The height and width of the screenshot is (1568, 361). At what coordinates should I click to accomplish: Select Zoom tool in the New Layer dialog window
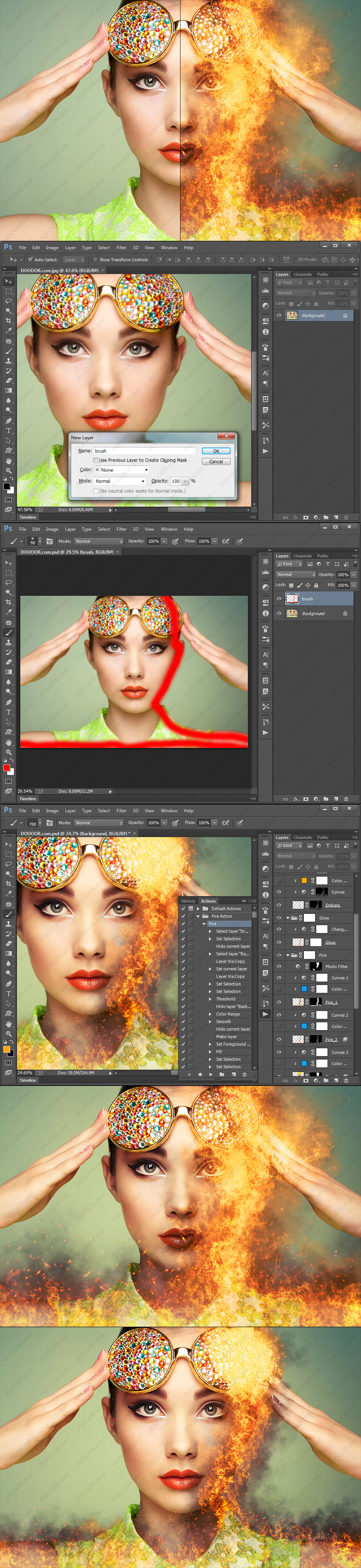9,470
